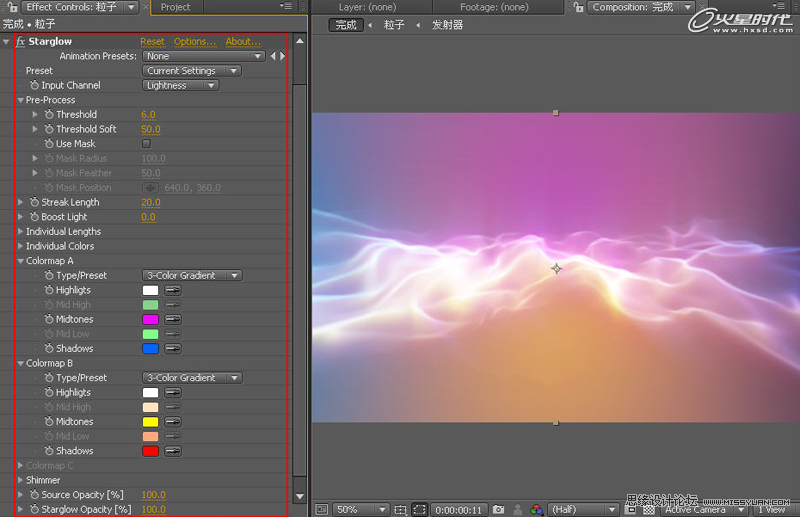Toggle the Starglow Opacity stopwatch
The width and height of the screenshot is (800, 517).
(34, 509)
